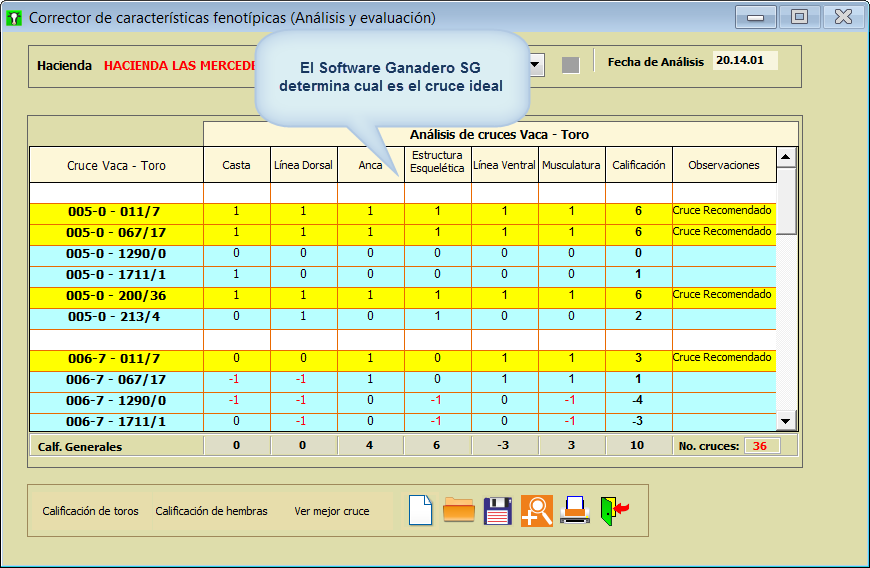Click the Fecha de Análisis date field

pyautogui.click(x=744, y=61)
